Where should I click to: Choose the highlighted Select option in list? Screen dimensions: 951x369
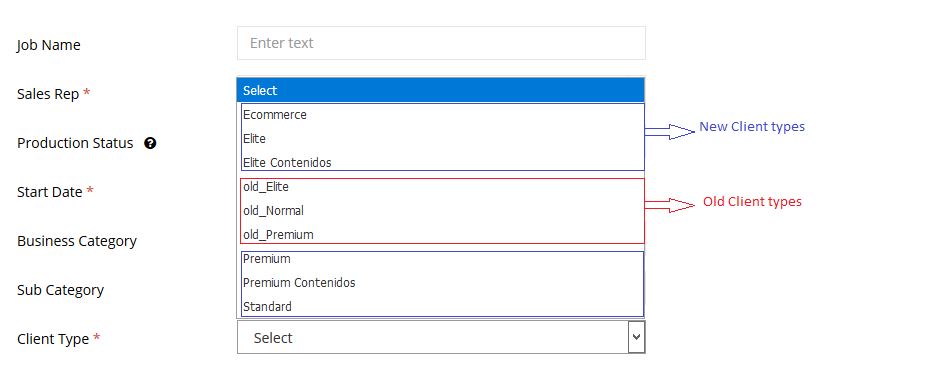tap(440, 90)
